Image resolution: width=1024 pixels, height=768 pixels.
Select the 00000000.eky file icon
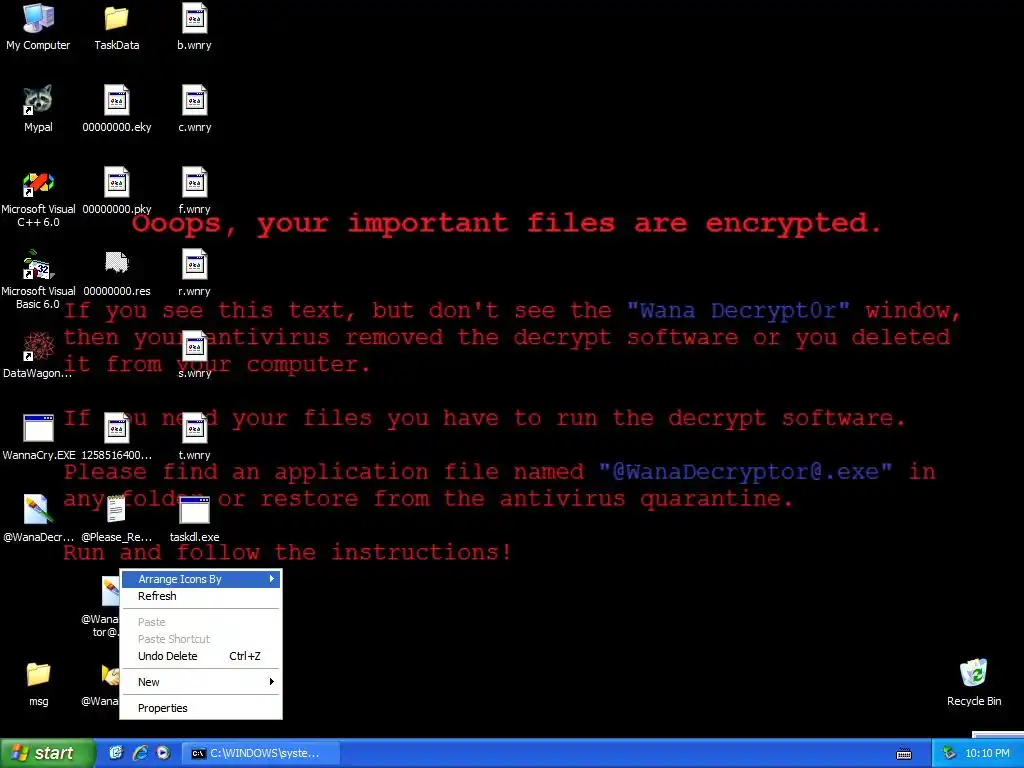(x=116, y=109)
